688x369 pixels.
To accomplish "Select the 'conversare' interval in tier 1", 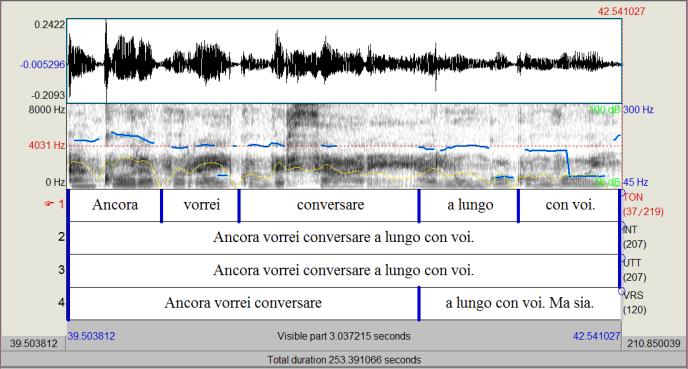I will (329, 205).
